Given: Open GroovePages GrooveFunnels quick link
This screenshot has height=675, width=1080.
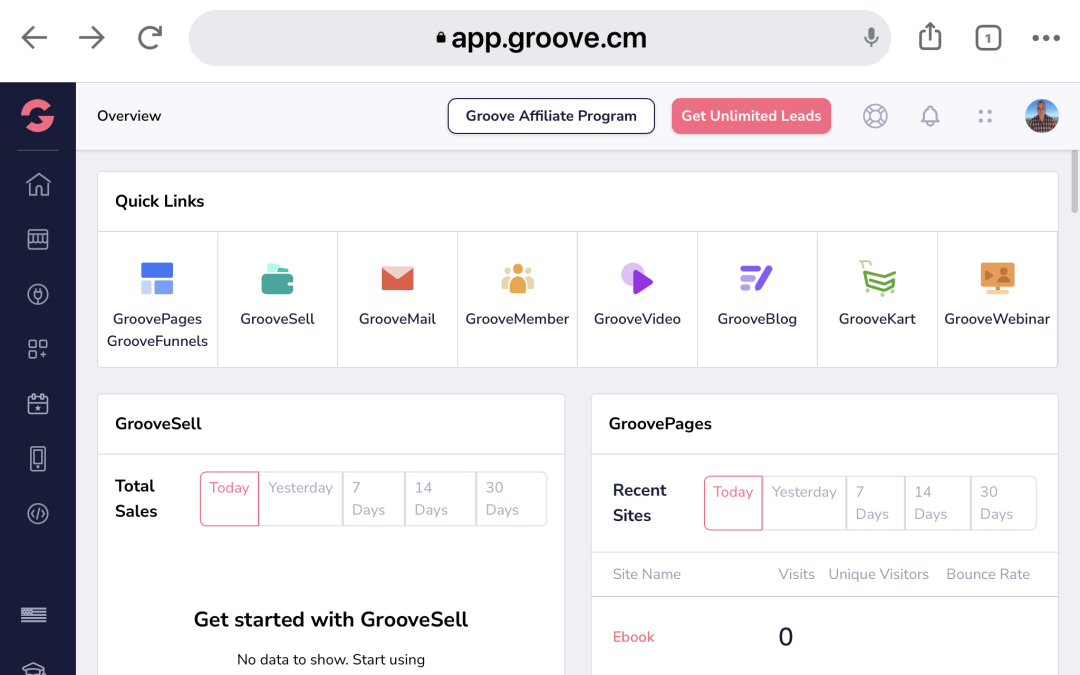Looking at the screenshot, I should pyautogui.click(x=158, y=300).
